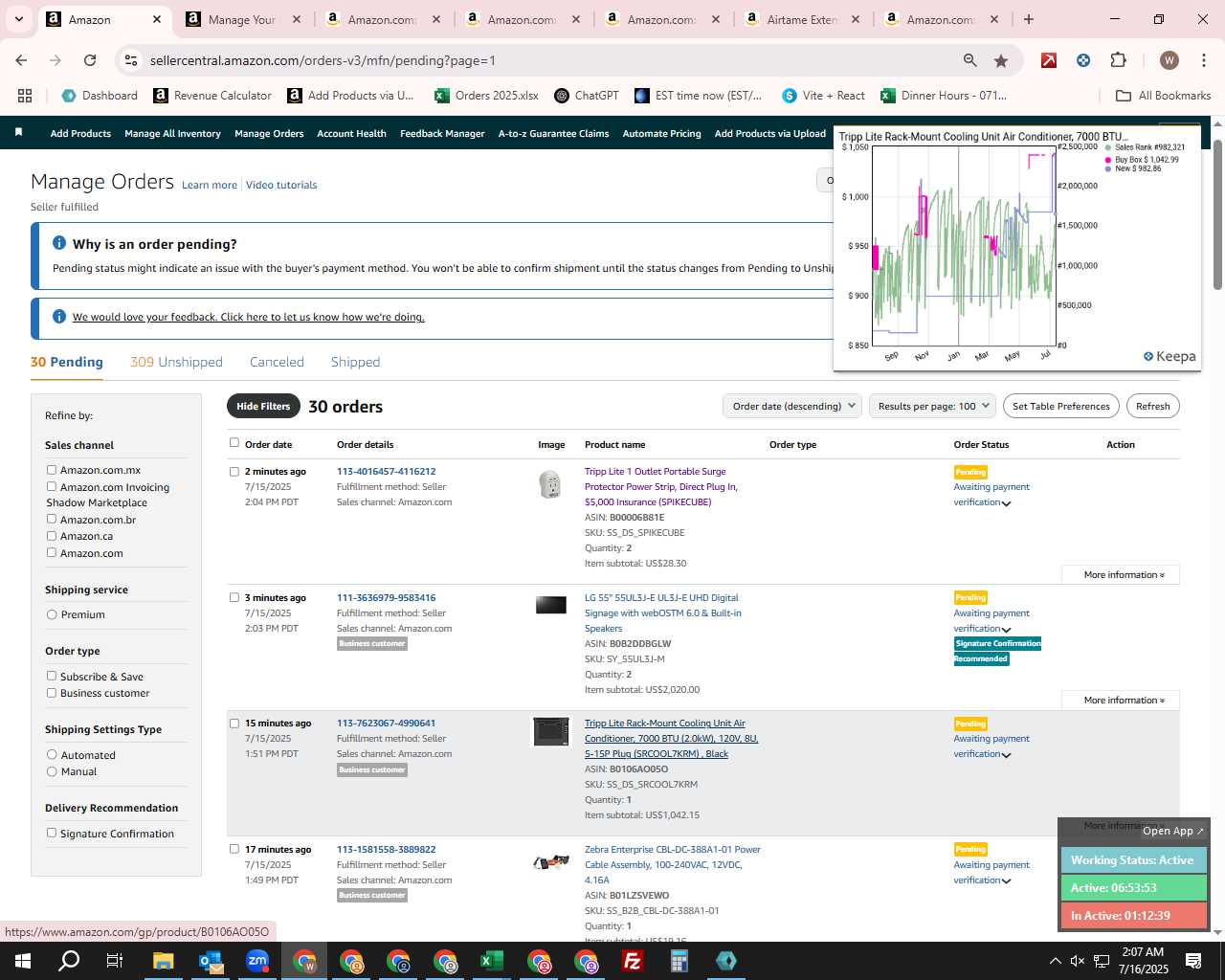Open the Manage All Inventory menu

[x=172, y=133]
